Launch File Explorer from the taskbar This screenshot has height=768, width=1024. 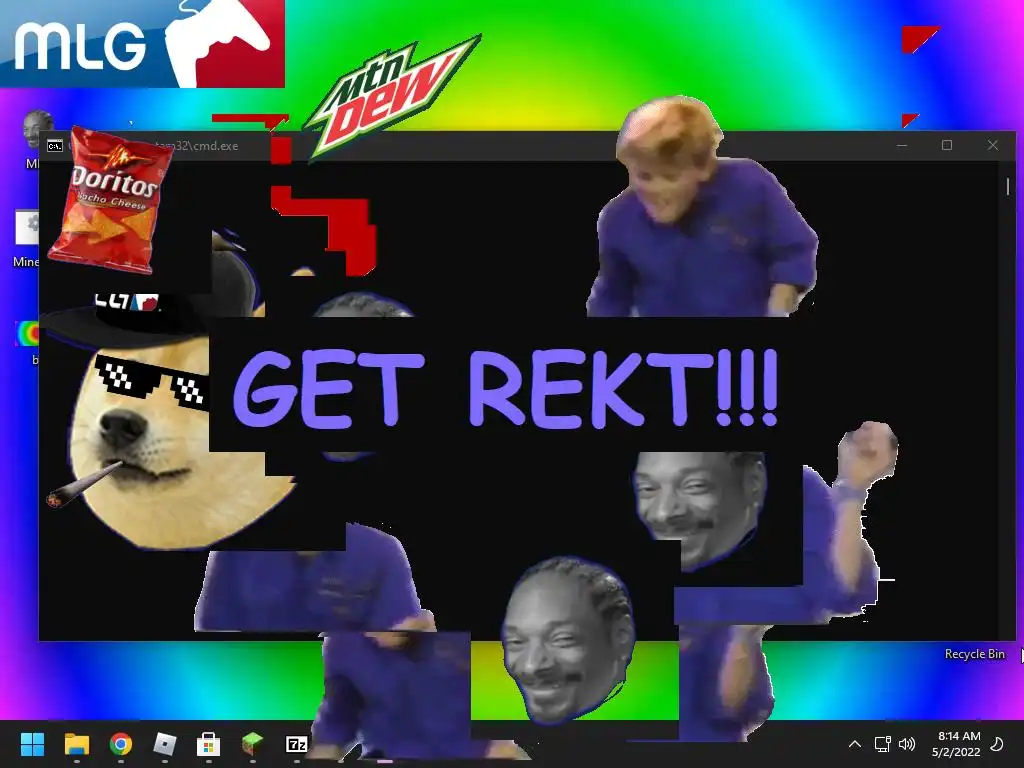[76, 744]
